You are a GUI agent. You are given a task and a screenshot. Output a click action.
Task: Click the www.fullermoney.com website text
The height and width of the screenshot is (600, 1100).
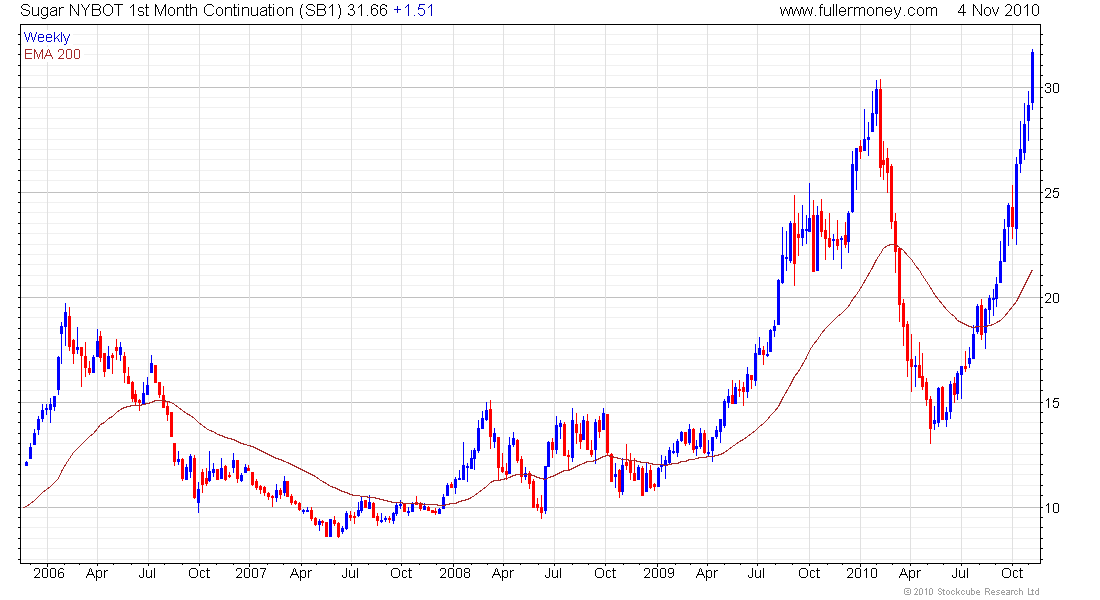coord(858,11)
